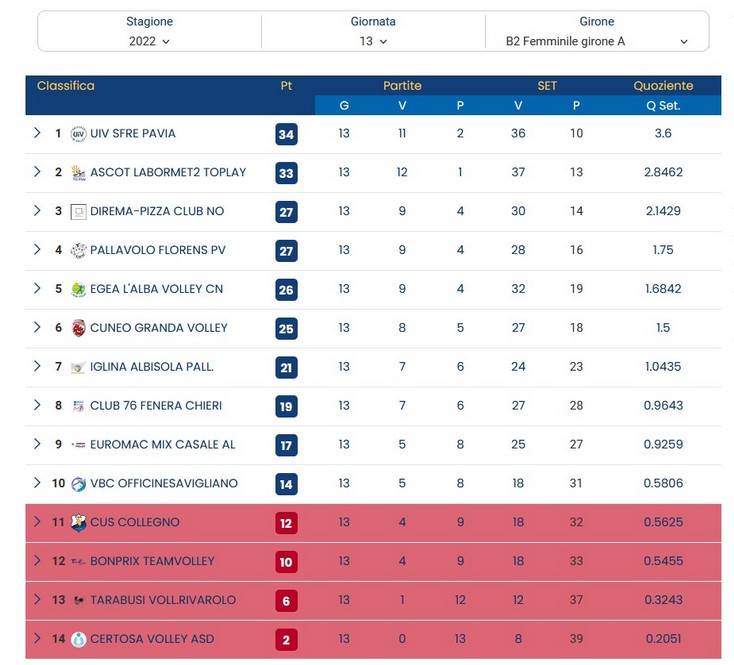Image resolution: width=734 pixels, height=665 pixels.
Task: Click the 0.2051 set quotient value
Action: tap(663, 639)
